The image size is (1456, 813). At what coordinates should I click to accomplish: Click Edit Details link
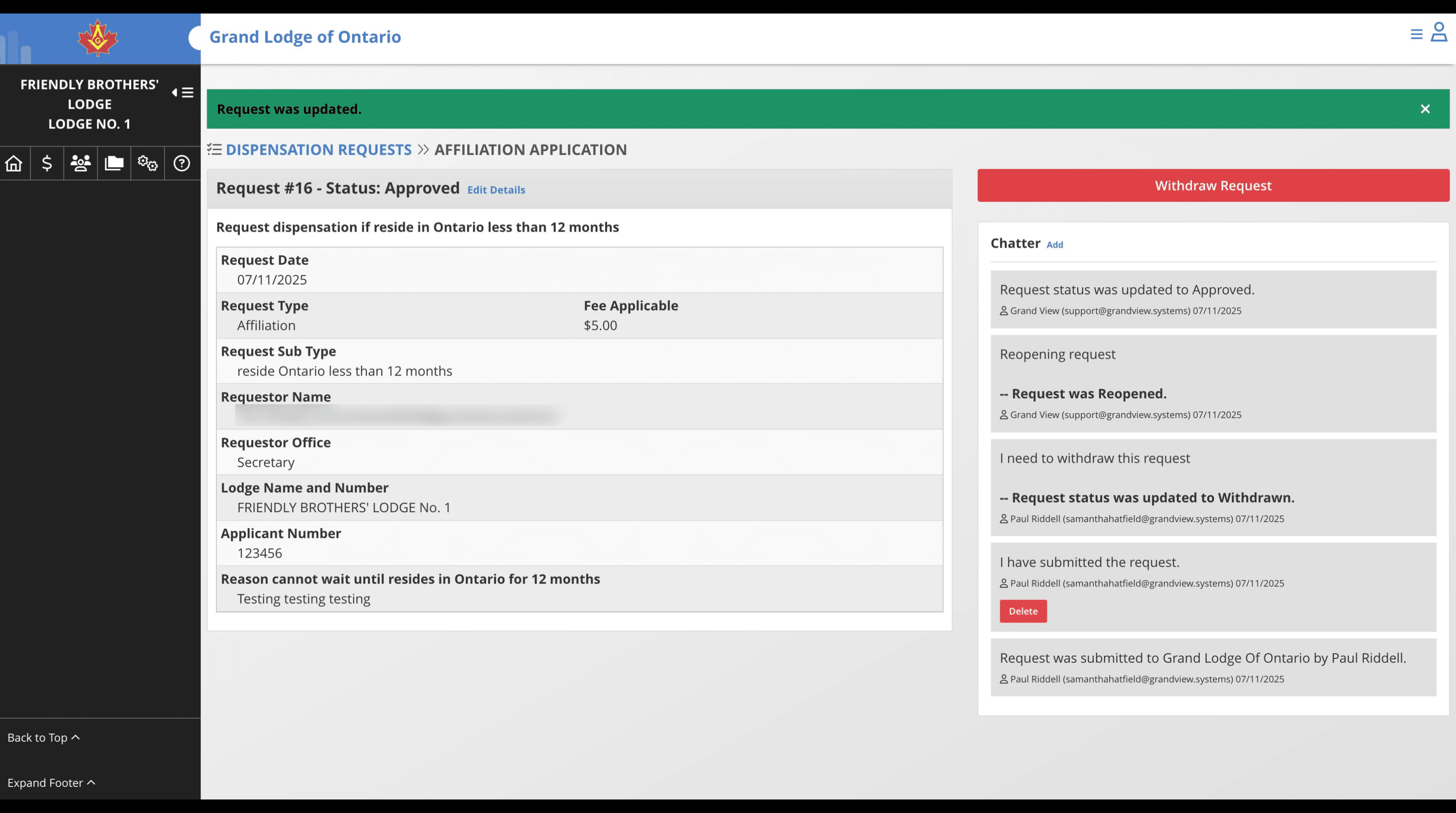(496, 190)
